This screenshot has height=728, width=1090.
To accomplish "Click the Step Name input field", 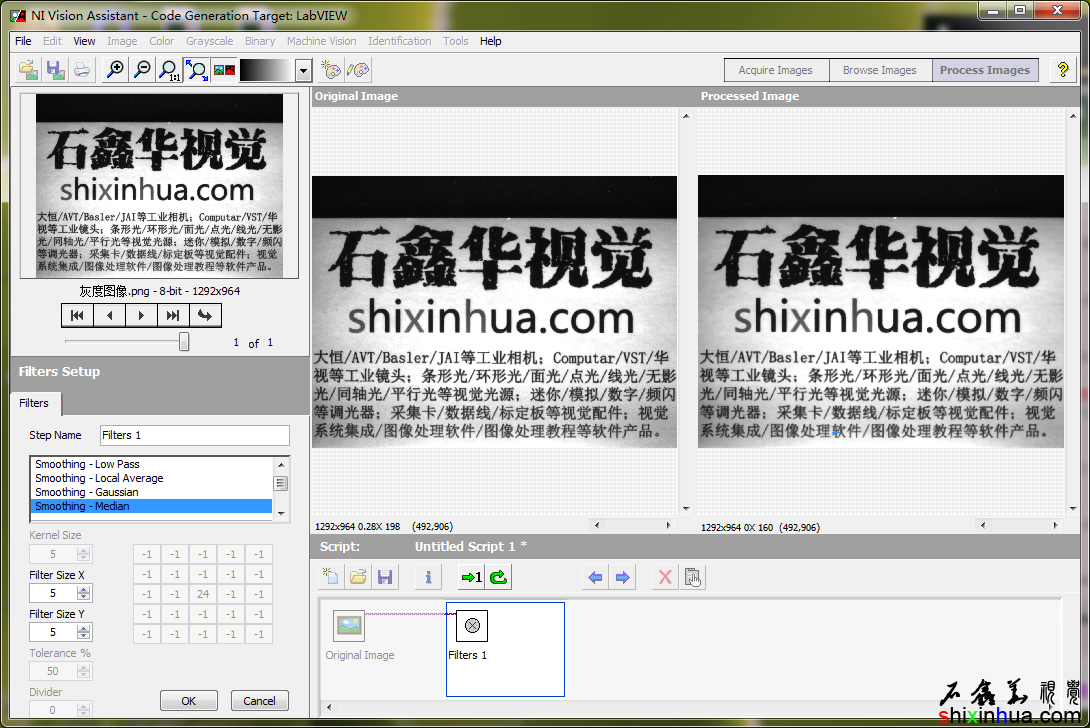I will (x=195, y=435).
